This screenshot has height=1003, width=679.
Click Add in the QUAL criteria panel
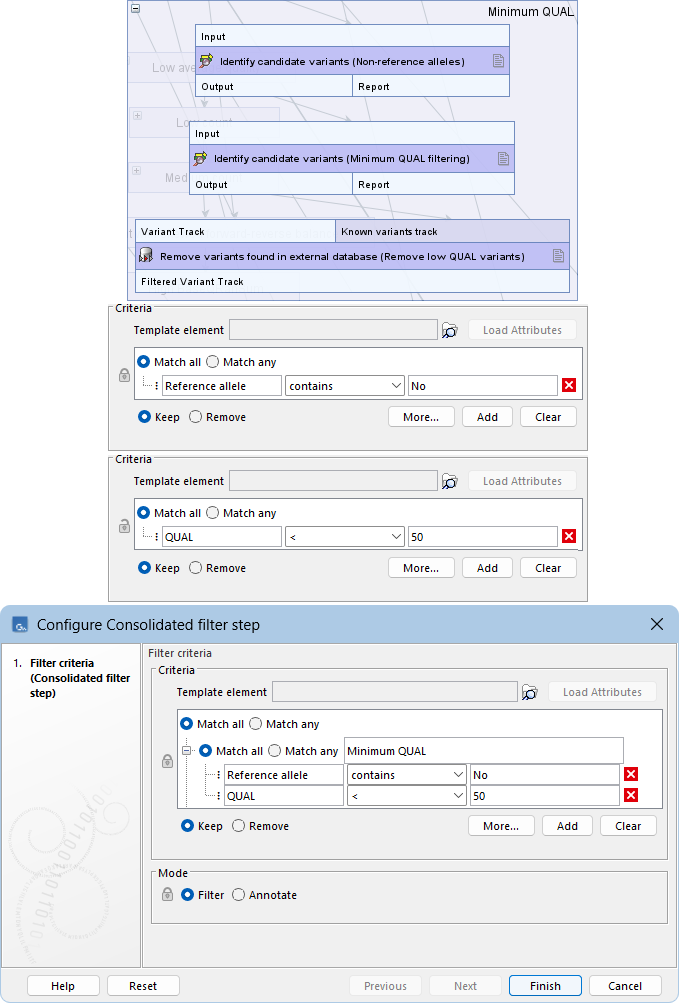click(487, 568)
